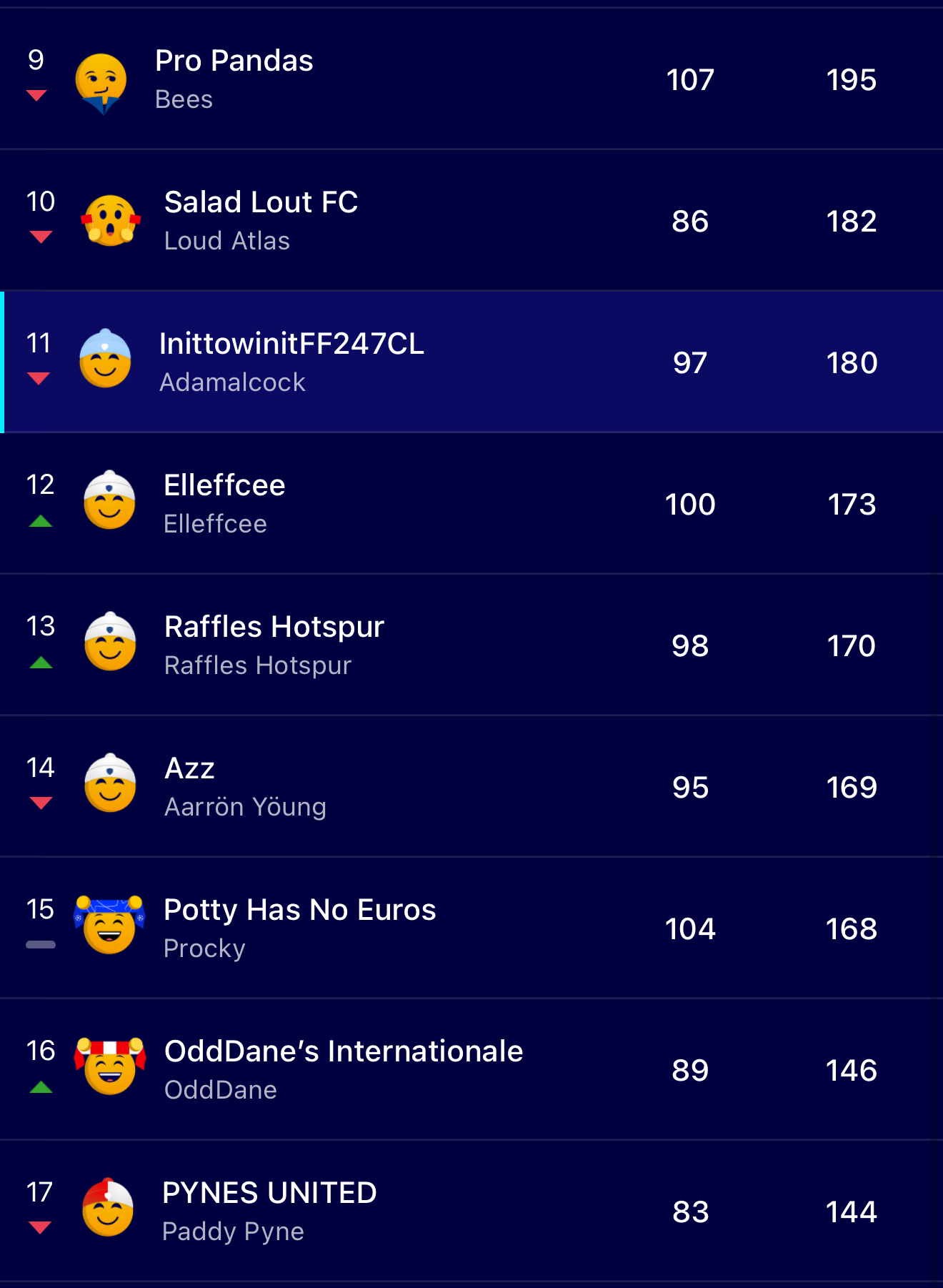943x1288 pixels.
Task: Tap the Raffles Hotspur avatar
Action: [x=110, y=642]
